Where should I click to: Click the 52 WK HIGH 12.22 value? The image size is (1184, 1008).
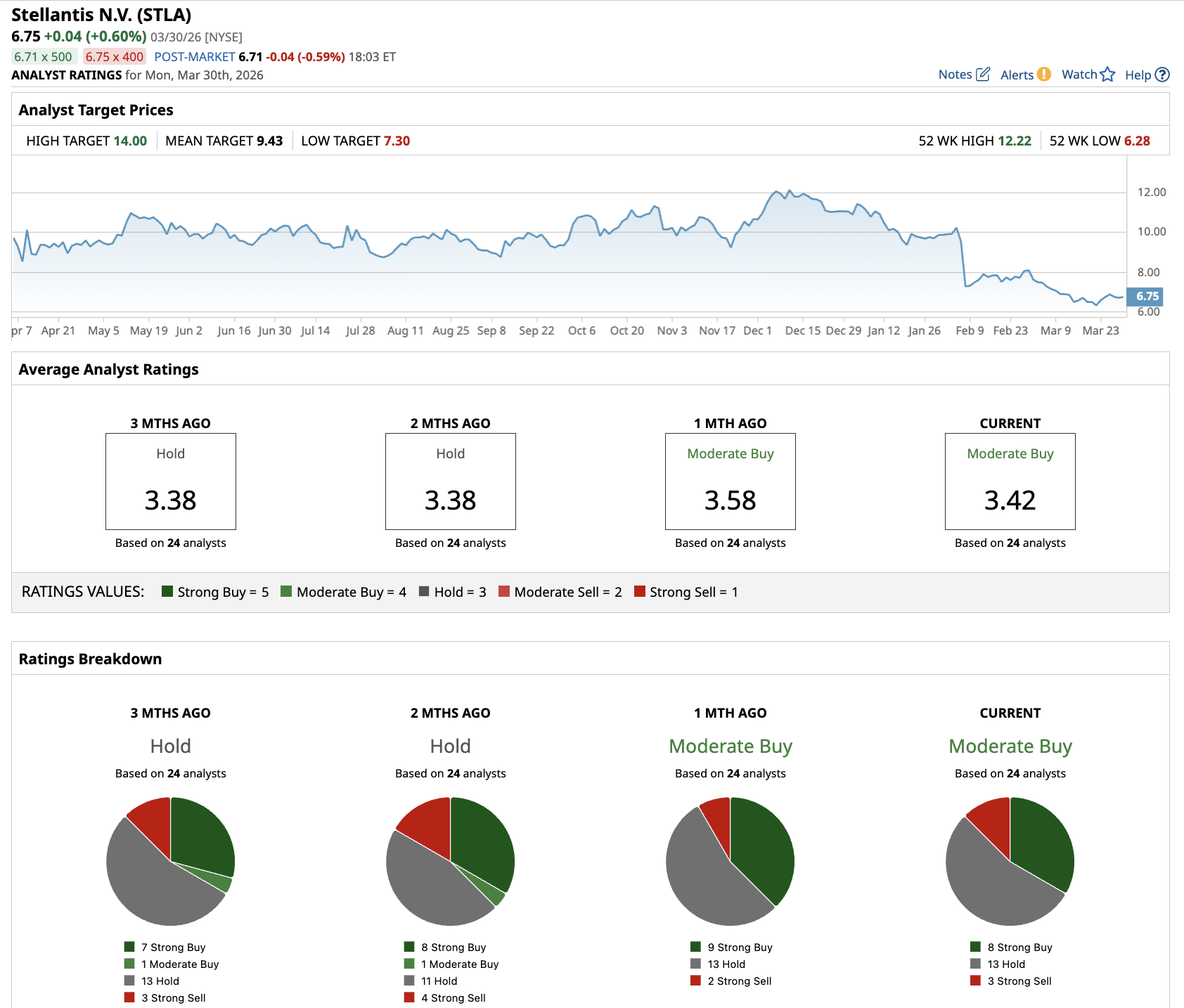[1015, 141]
